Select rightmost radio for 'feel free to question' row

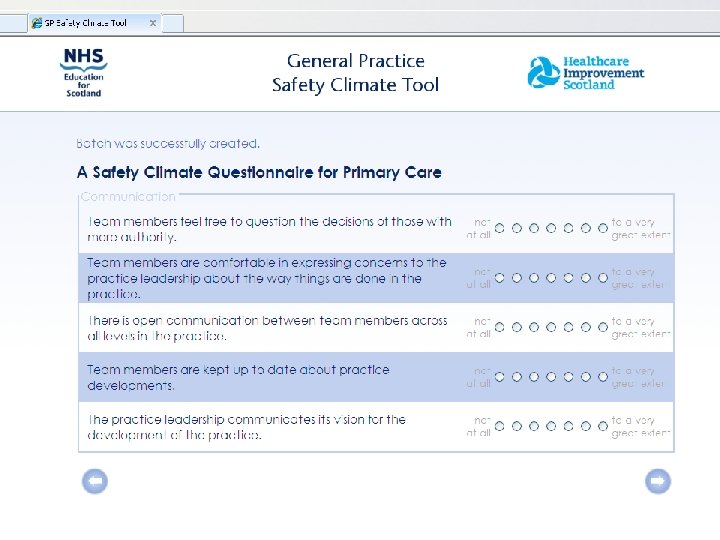[x=603, y=228]
